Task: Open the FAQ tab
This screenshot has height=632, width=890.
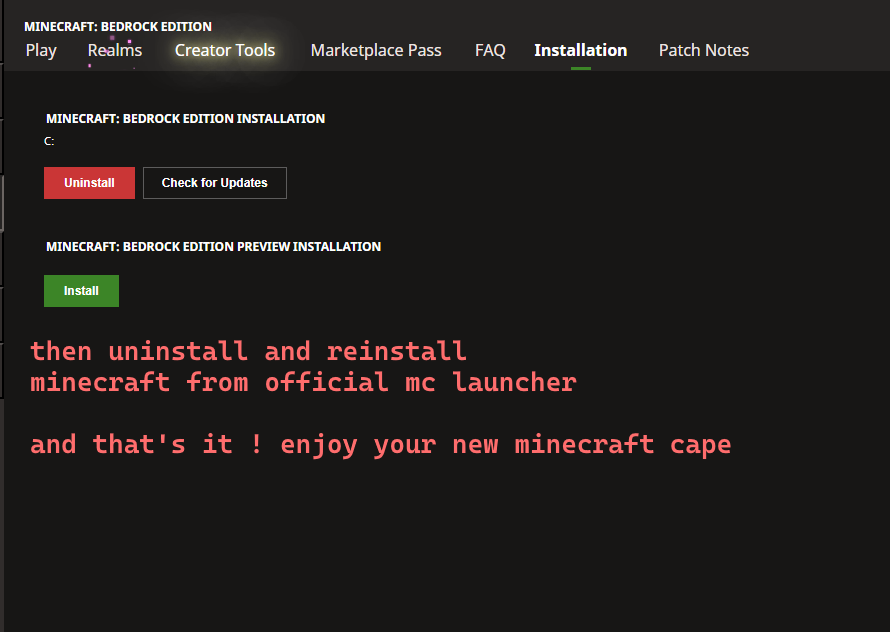Action: 490,51
